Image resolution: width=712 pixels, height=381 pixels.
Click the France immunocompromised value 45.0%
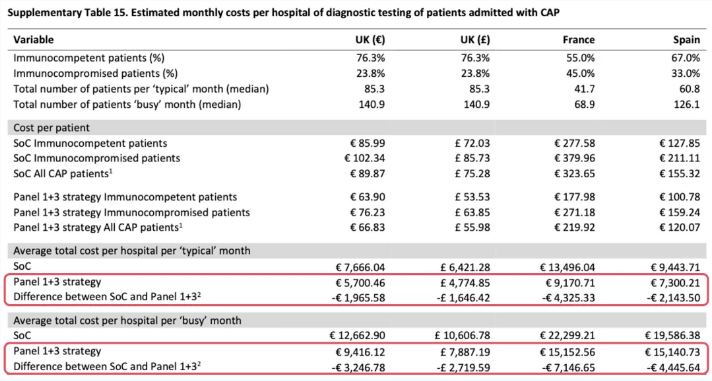[578, 74]
